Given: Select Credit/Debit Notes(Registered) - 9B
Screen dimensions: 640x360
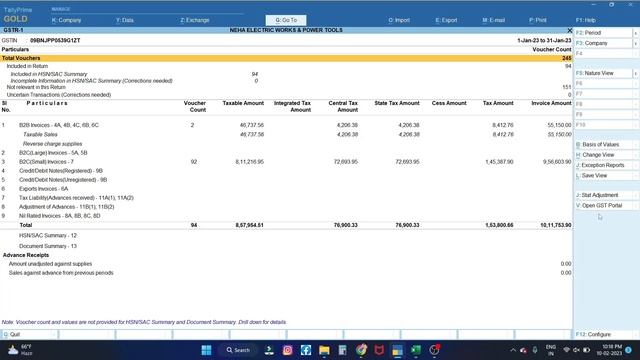Looking at the screenshot, I should coord(286,171).
